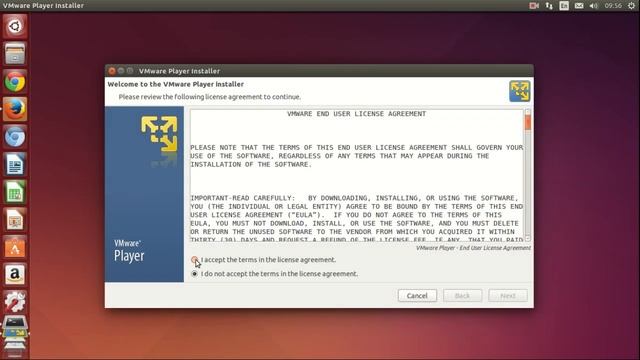640x360 pixels.
Task: Open LibreOffice Impress from the launcher
Action: click(15, 220)
